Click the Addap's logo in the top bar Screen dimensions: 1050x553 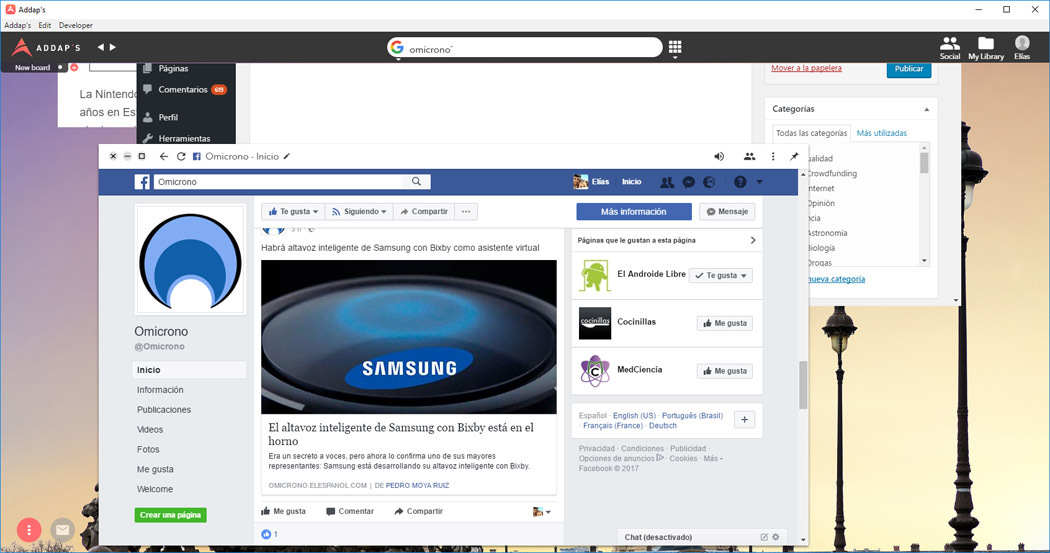pos(46,48)
